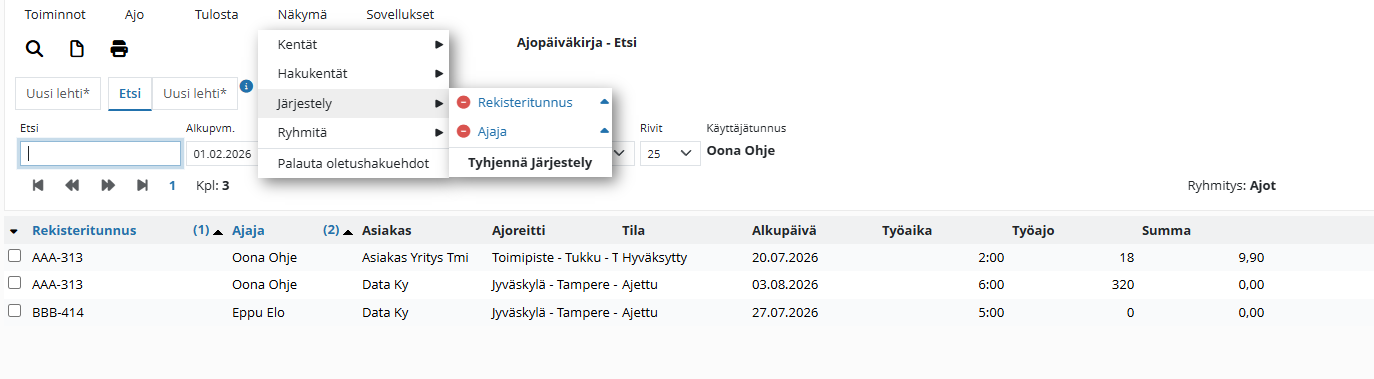
Task: Toggle sort direction arrow beside Ajaja in submenu
Action: point(604,131)
